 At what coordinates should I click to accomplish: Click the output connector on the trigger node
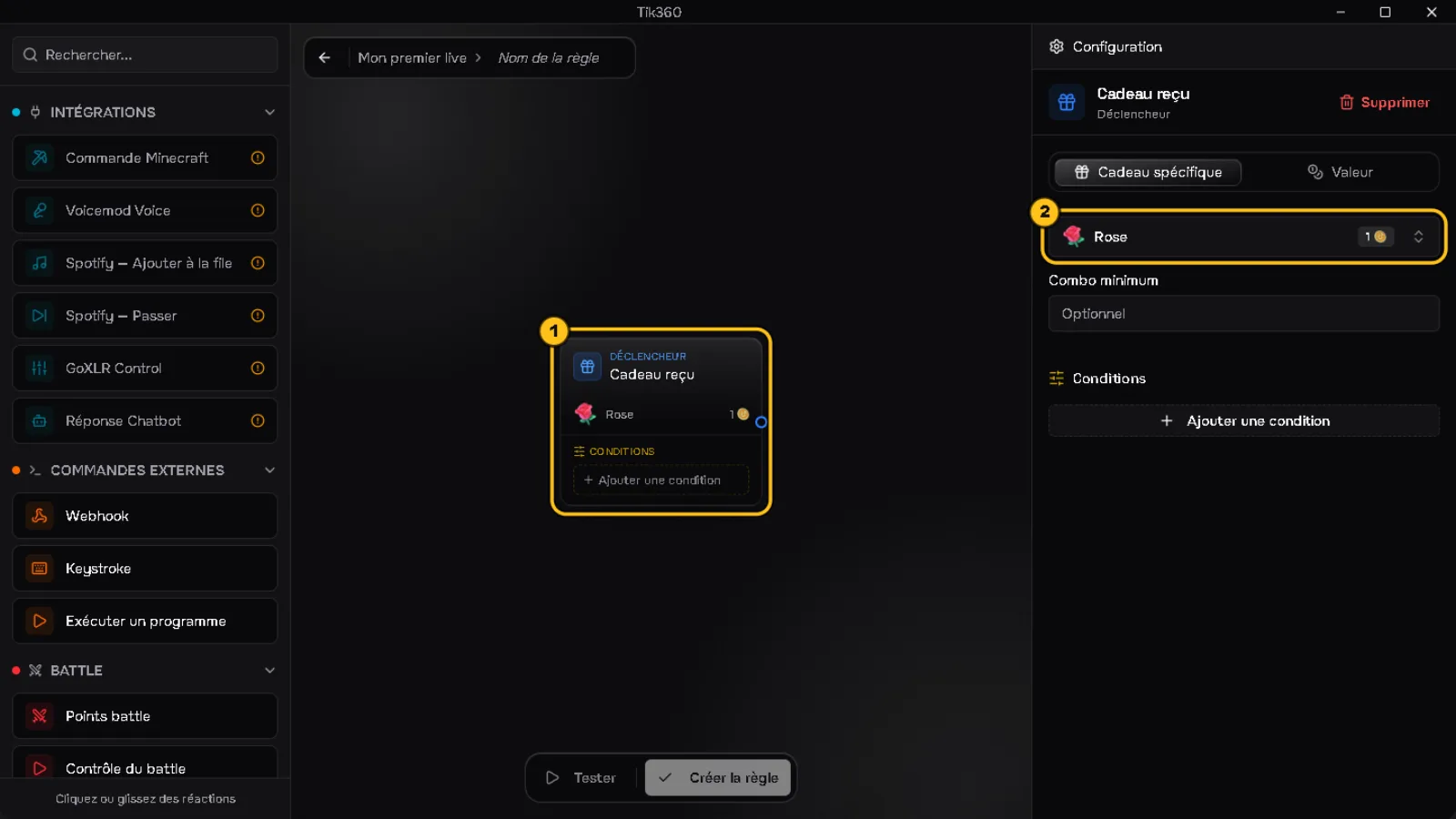point(761,422)
